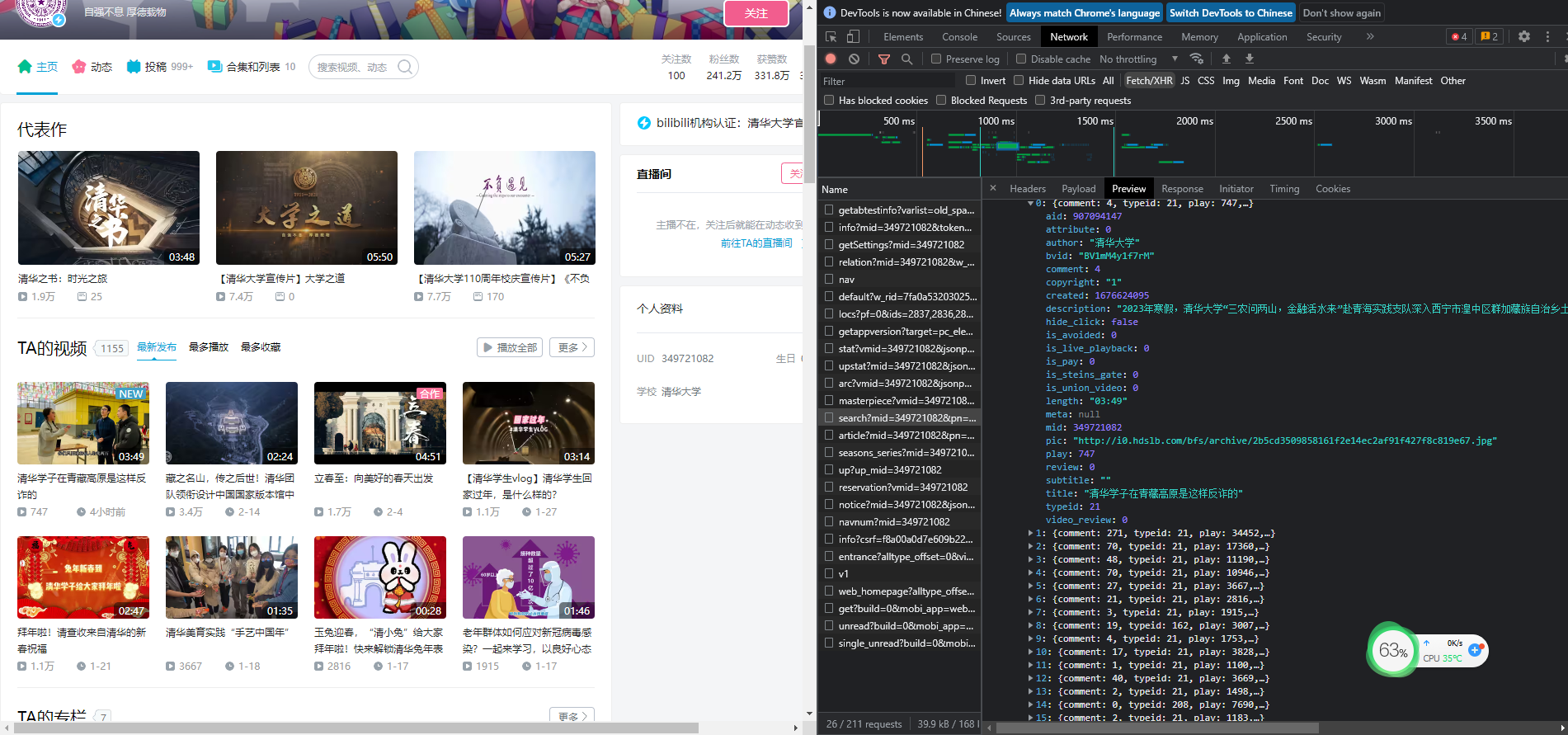
Task: Toggle the network filter funnel icon
Action: point(884,59)
